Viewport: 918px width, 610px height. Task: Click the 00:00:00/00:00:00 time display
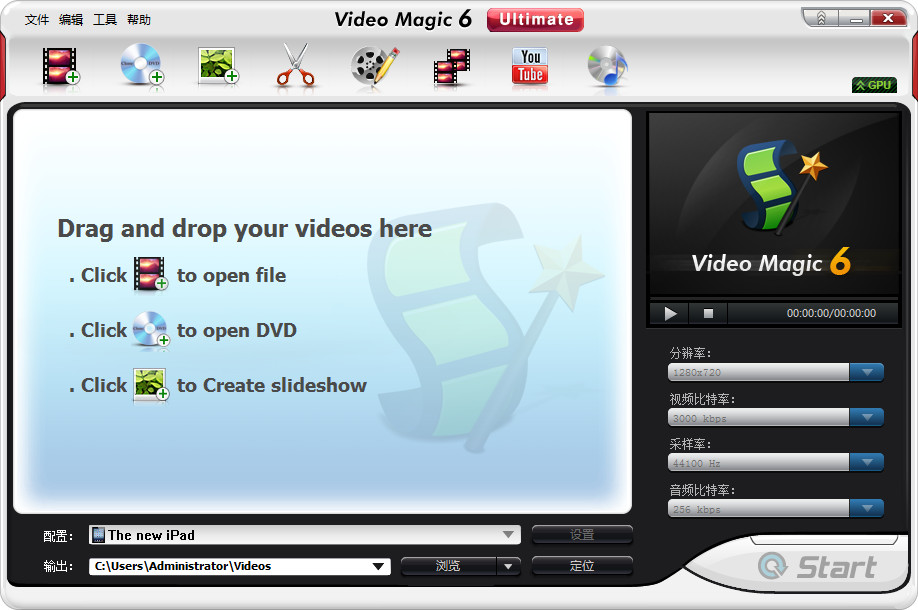[x=831, y=314]
